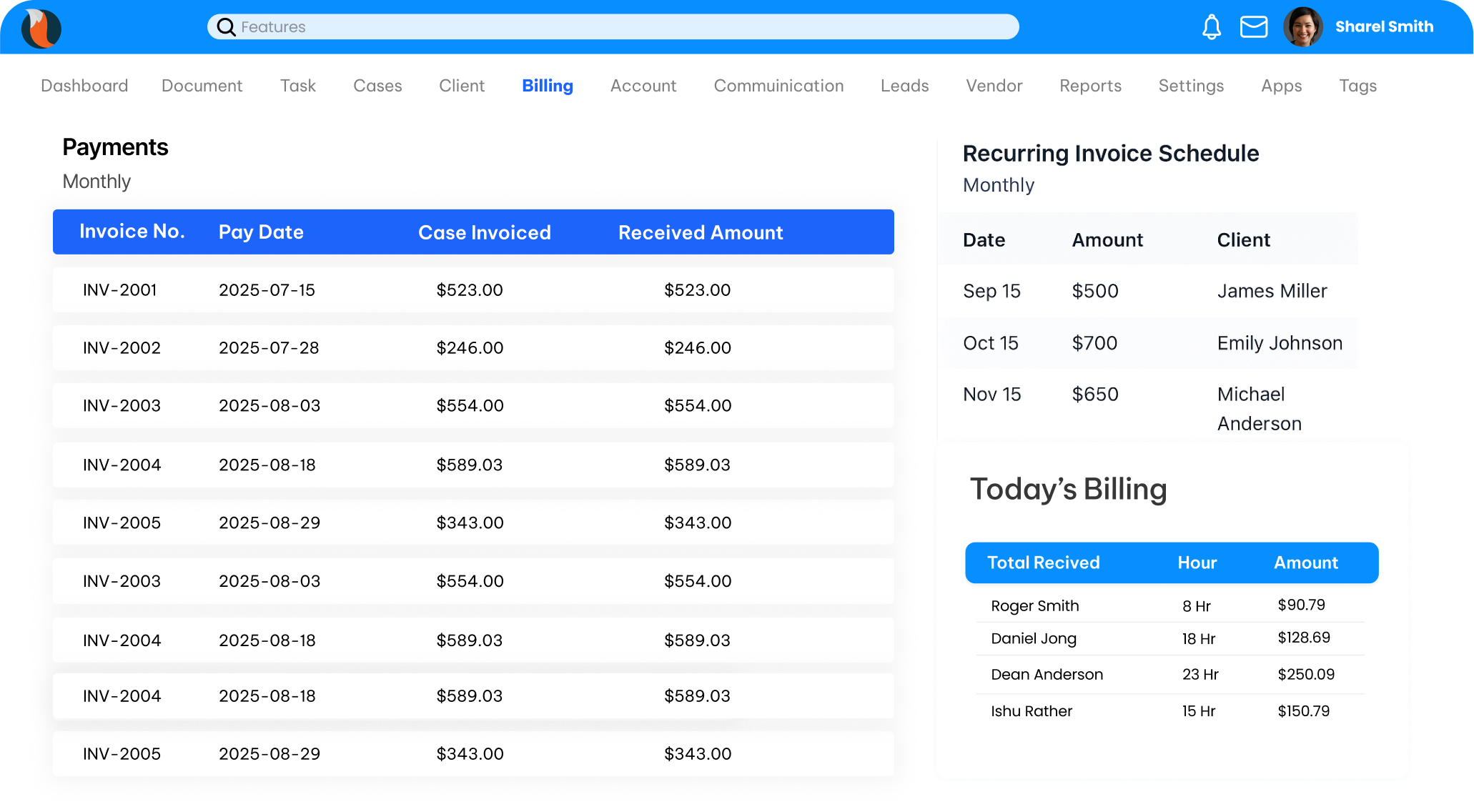Click the Invoice No. column header
The image size is (1474, 812).
(x=132, y=232)
